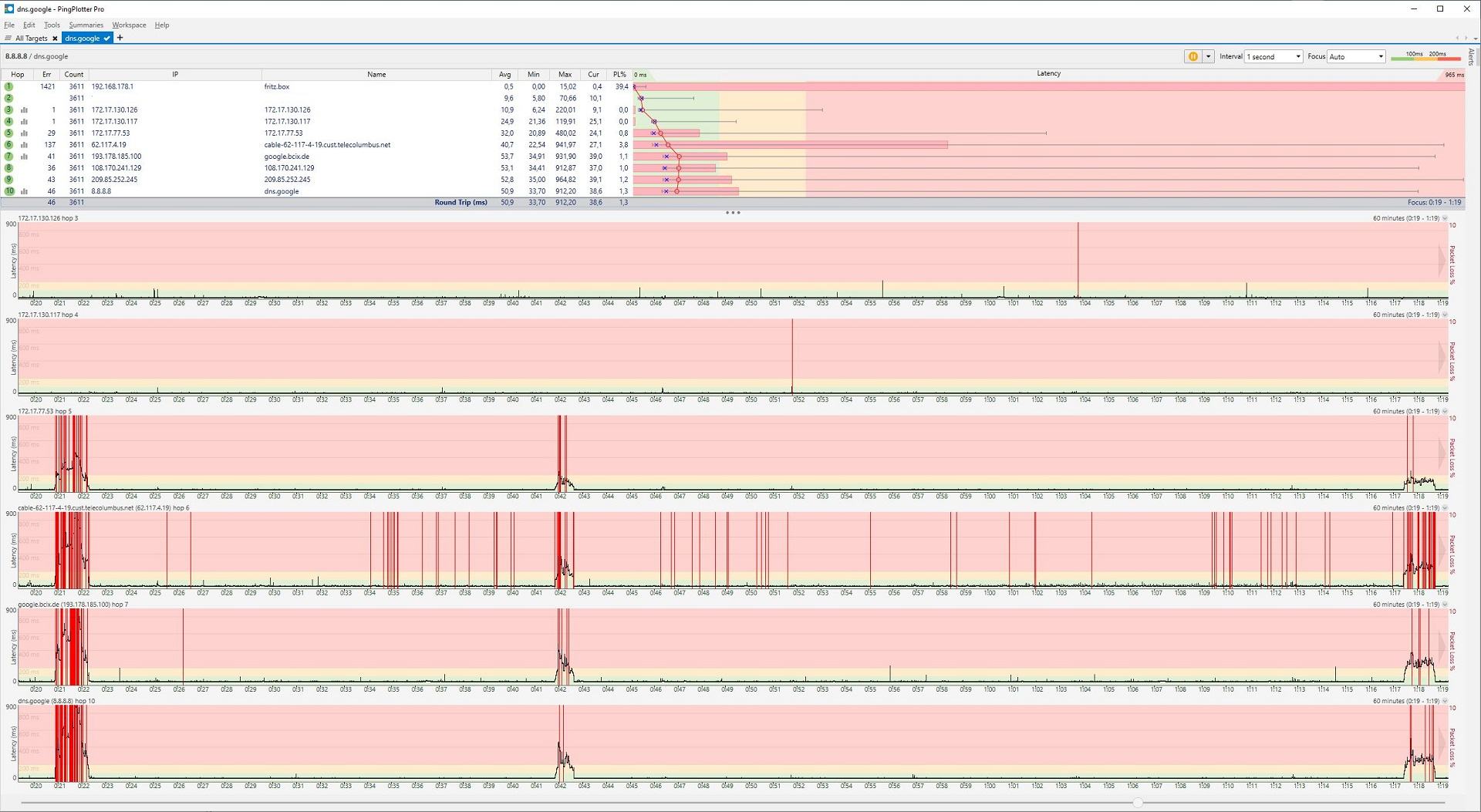Viewport: 1481px width, 812px height.
Task: Open the Tools menu
Action: 52,25
